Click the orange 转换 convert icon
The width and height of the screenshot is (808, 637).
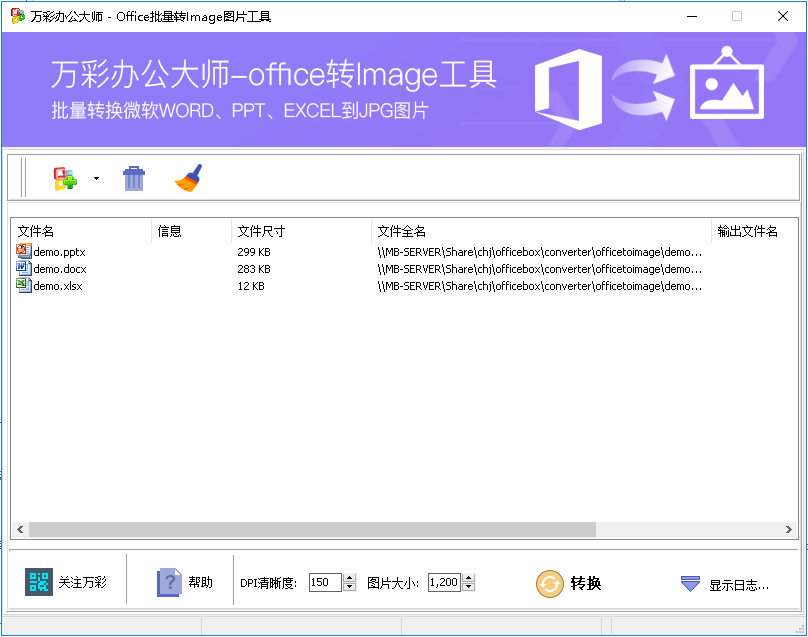coord(550,583)
